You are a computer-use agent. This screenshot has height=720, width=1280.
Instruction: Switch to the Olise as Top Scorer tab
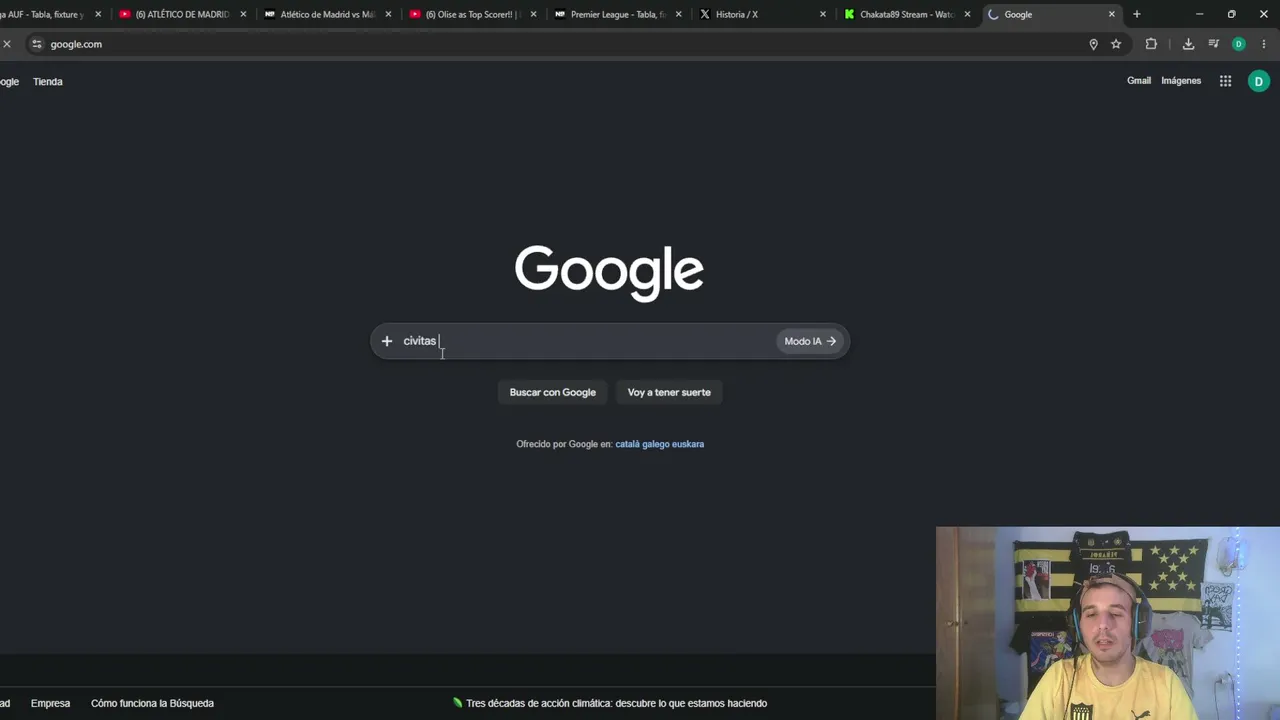click(472, 14)
